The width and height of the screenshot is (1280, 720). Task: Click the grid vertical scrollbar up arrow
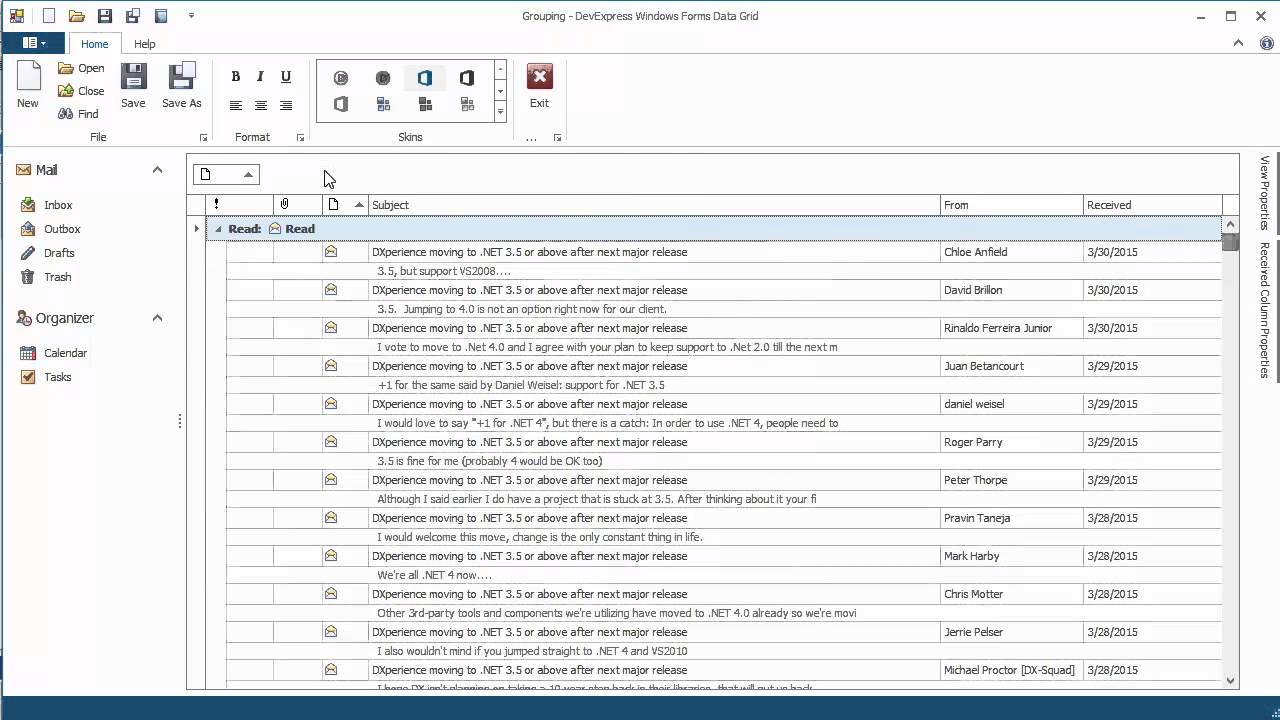(1230, 224)
